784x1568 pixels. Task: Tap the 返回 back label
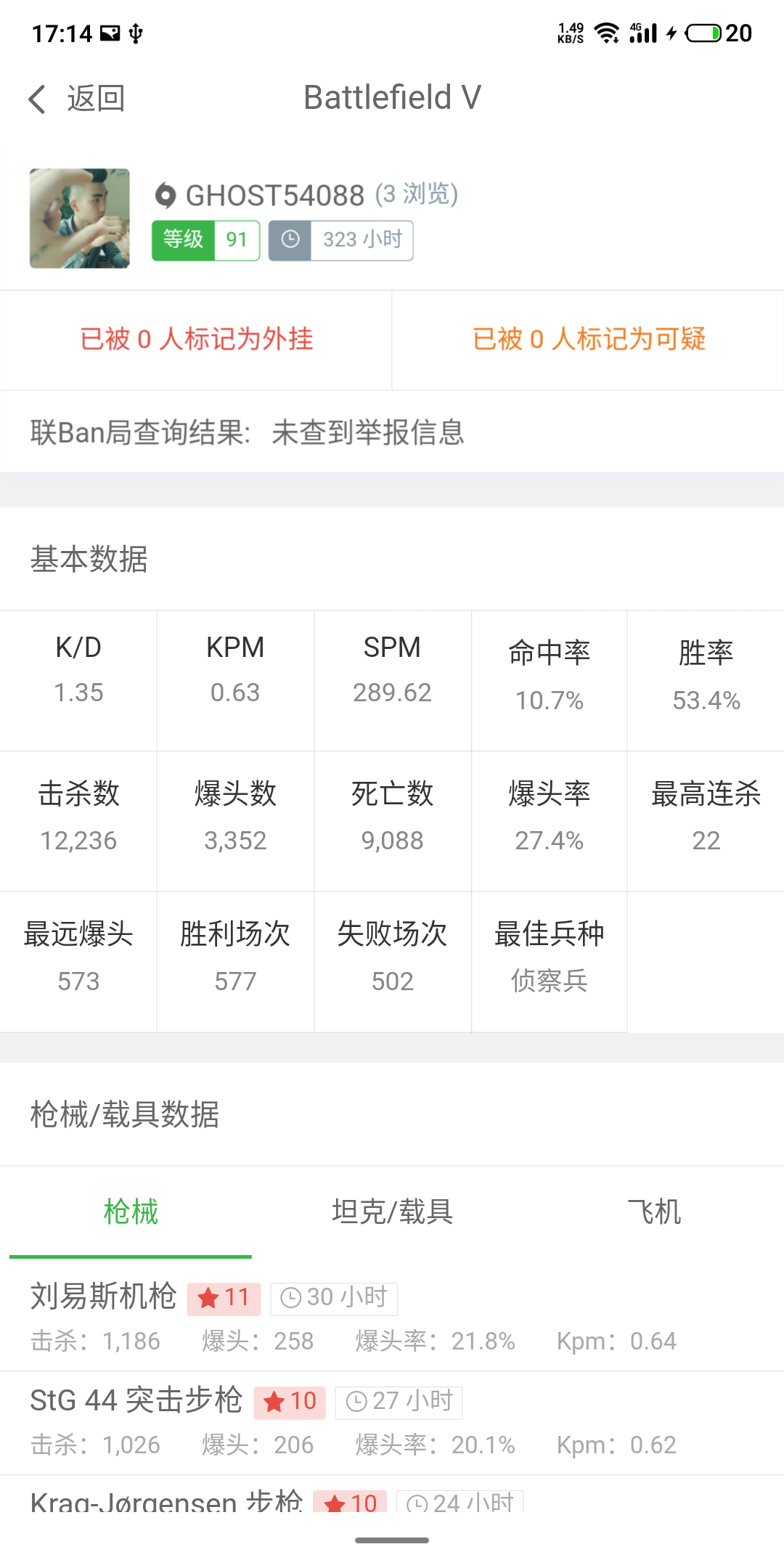pos(96,99)
